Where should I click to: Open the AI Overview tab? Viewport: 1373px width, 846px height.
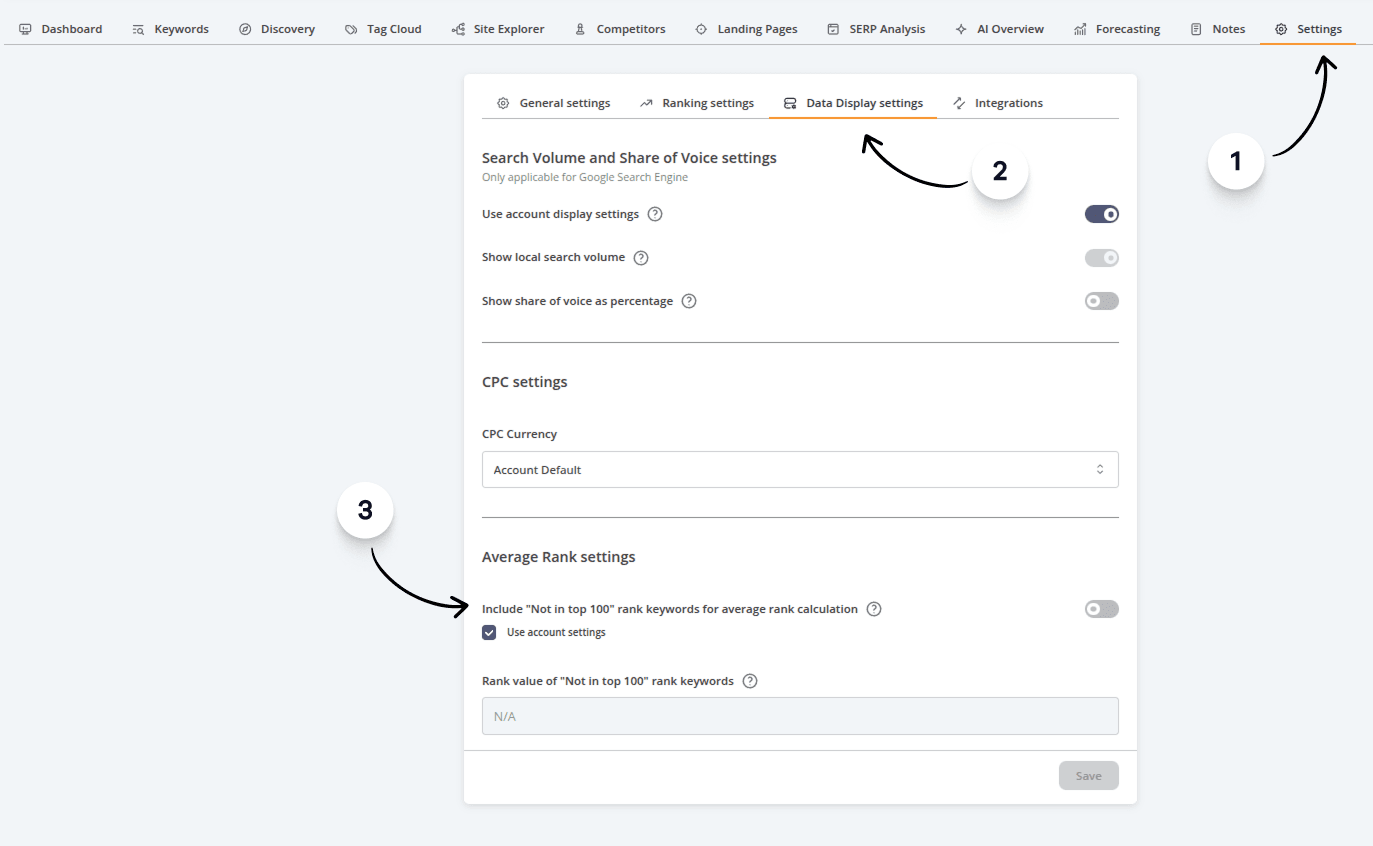1000,29
